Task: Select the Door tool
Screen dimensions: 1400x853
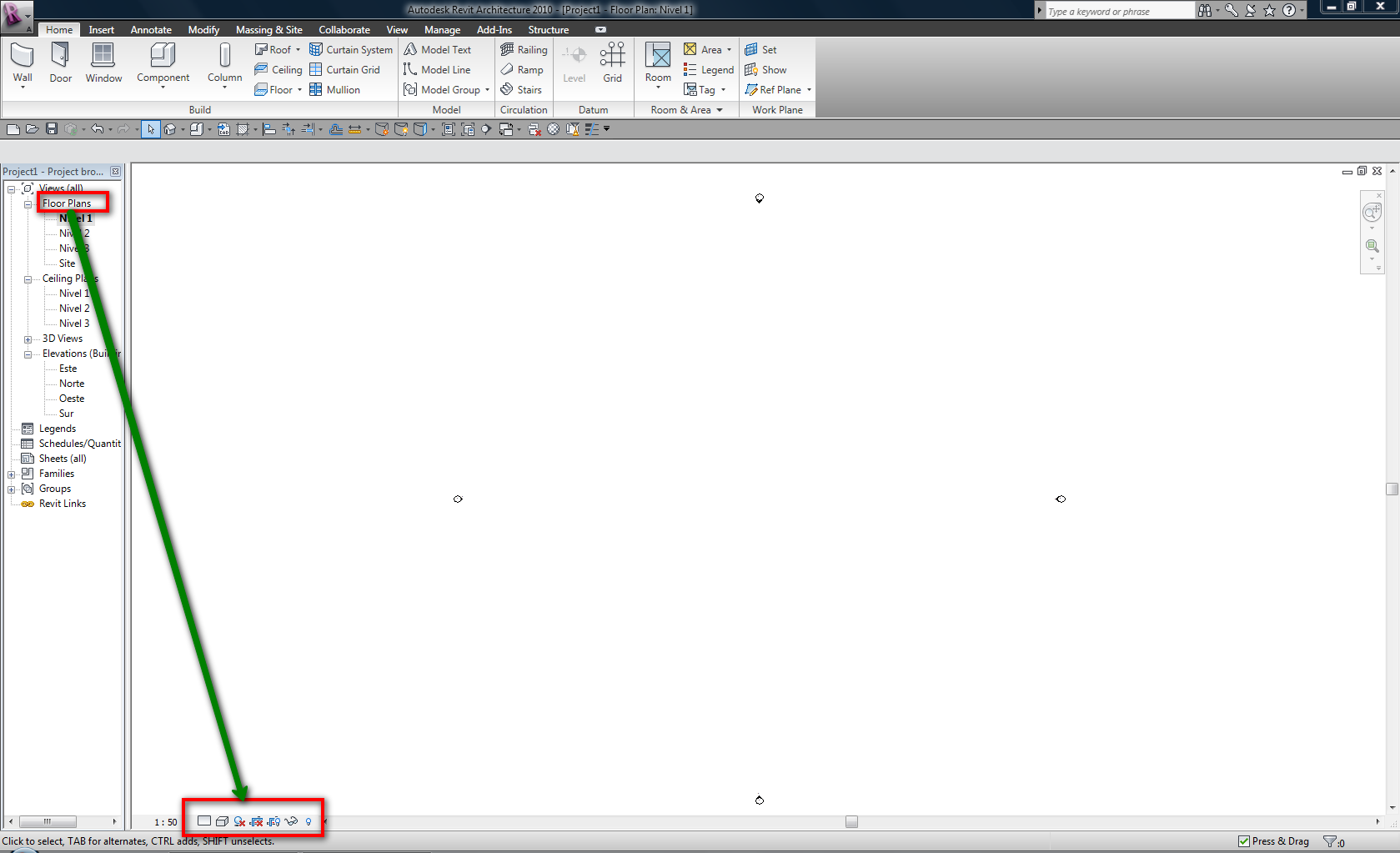Action: [60, 63]
